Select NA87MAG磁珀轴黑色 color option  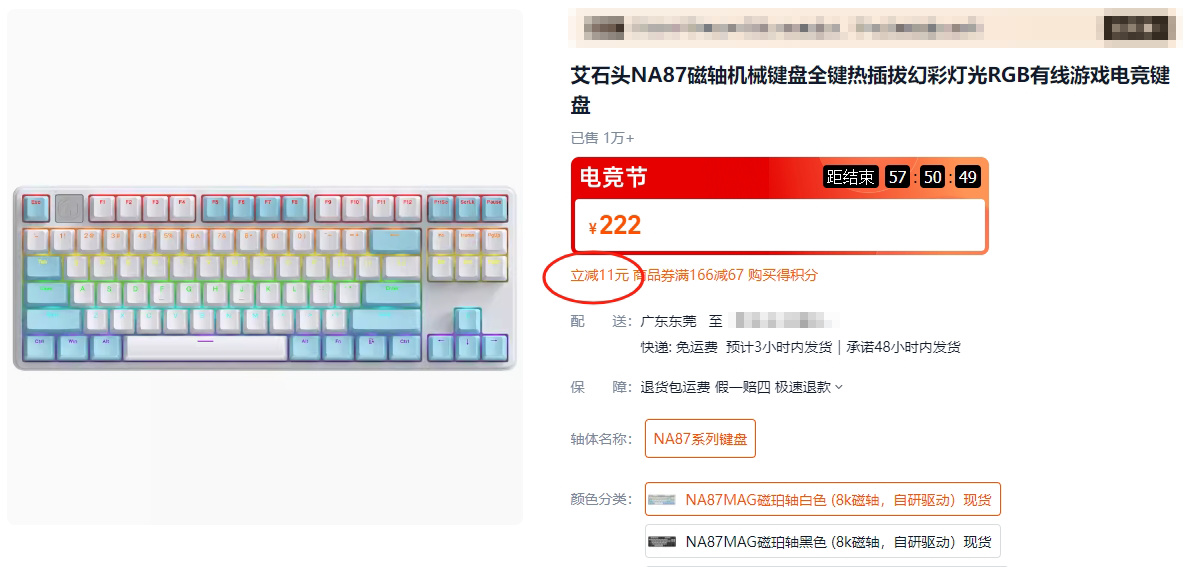[823, 542]
